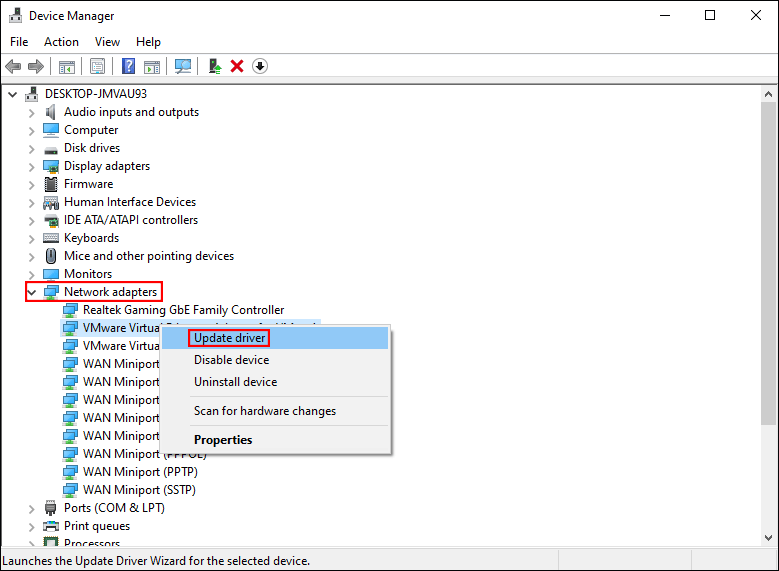The width and height of the screenshot is (779, 571).
Task: Expand the Disk drives node chevron
Action: 32,149
